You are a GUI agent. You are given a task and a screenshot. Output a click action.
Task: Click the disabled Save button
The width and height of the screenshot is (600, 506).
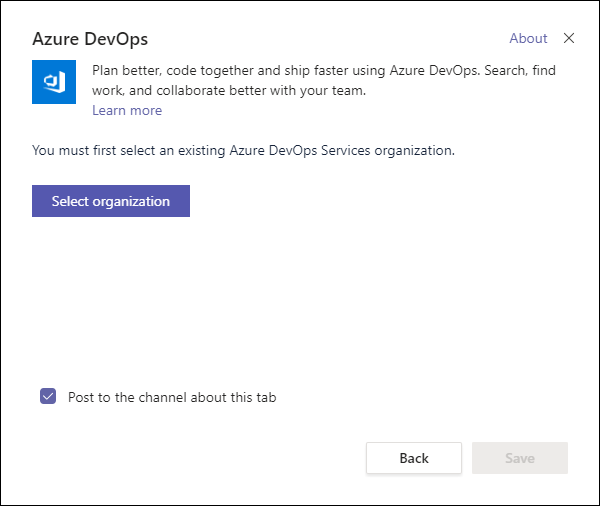pyautogui.click(x=520, y=458)
